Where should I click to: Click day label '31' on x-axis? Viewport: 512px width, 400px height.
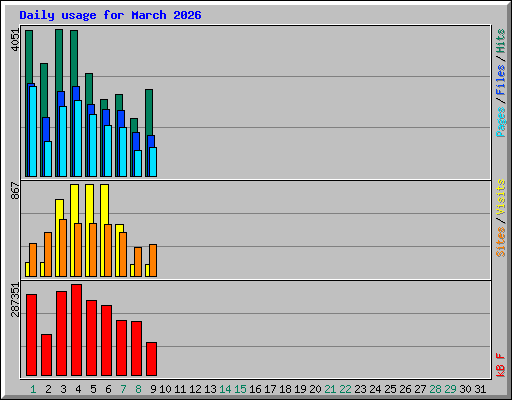point(480,389)
